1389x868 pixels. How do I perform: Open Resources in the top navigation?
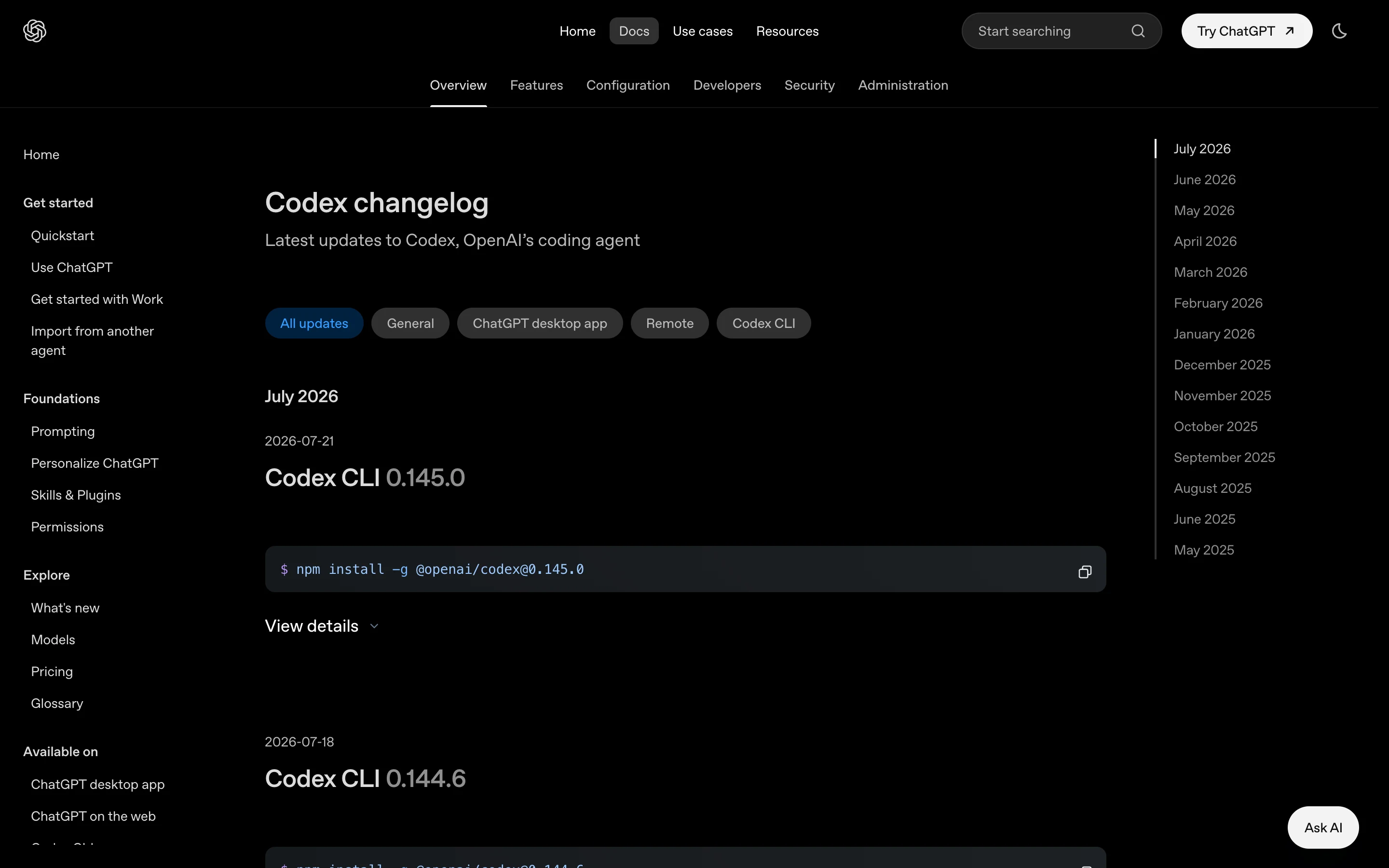pos(787,31)
